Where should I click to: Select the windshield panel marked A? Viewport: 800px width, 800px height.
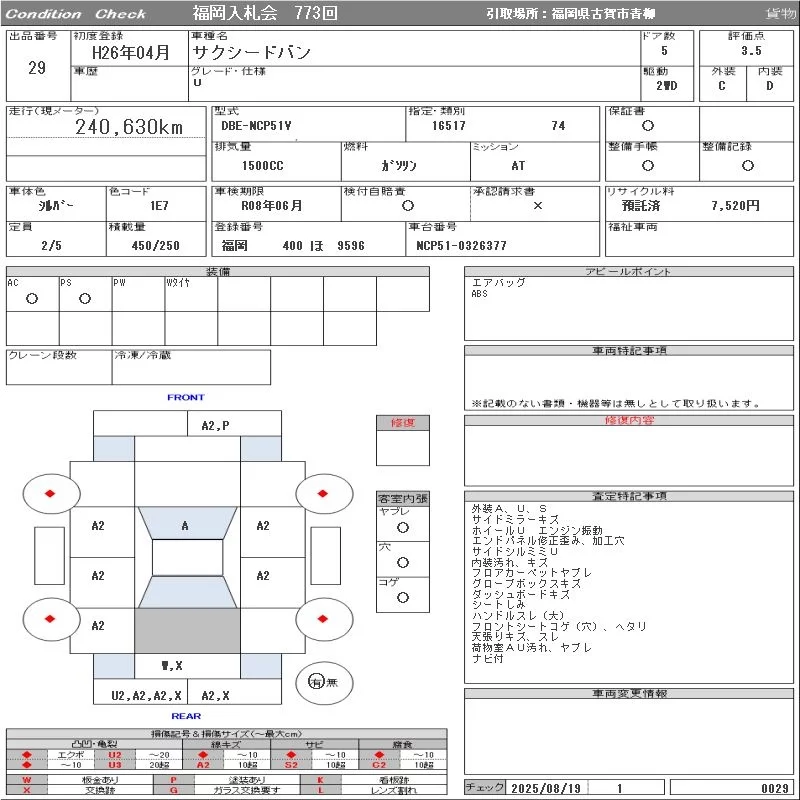187,523
